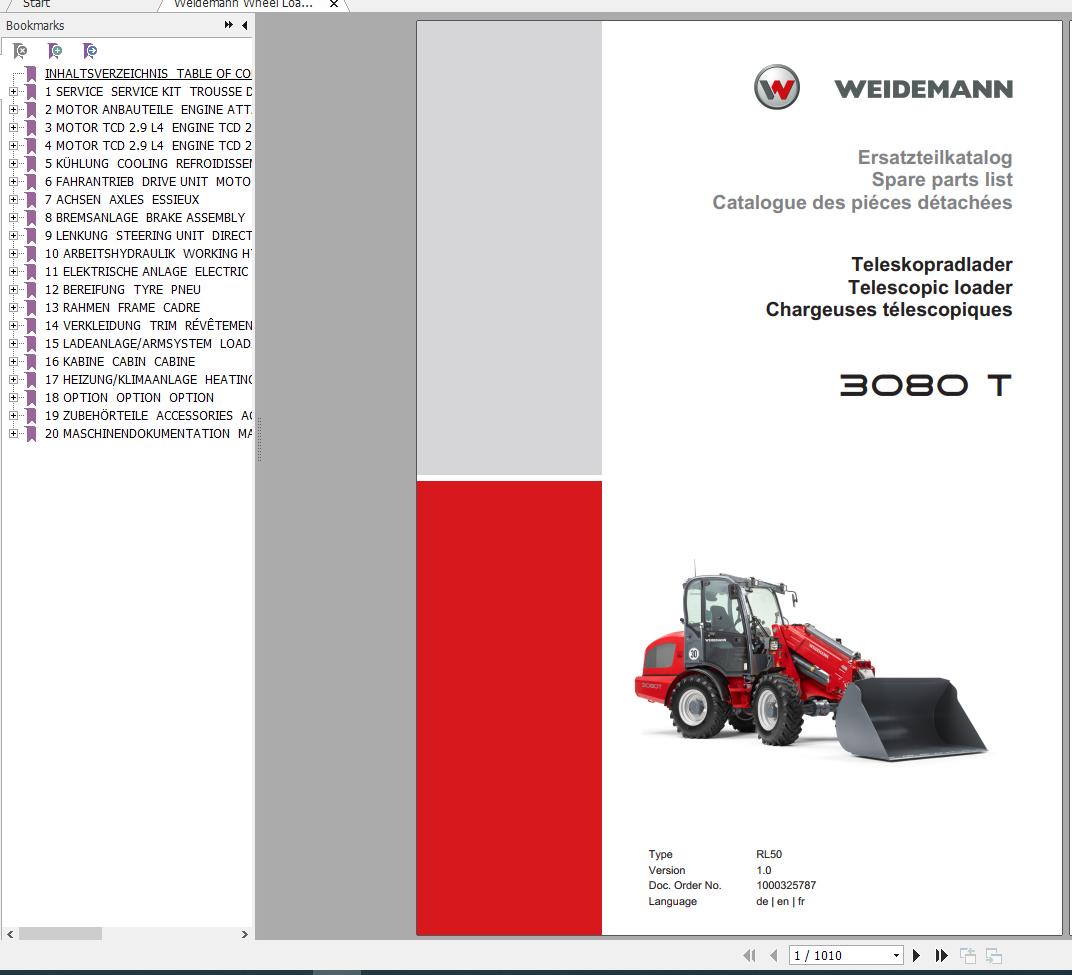Image resolution: width=1072 pixels, height=975 pixels.
Task: Click the Bookmarks panel title
Action: (35, 25)
